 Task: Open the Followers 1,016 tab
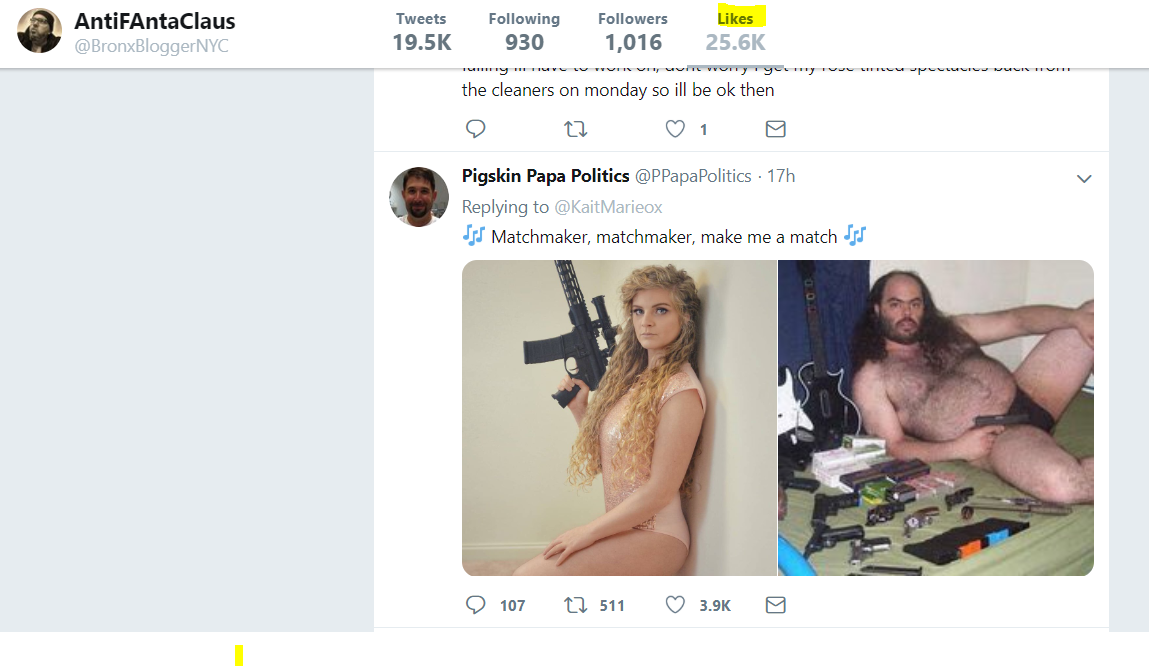pyautogui.click(x=632, y=32)
